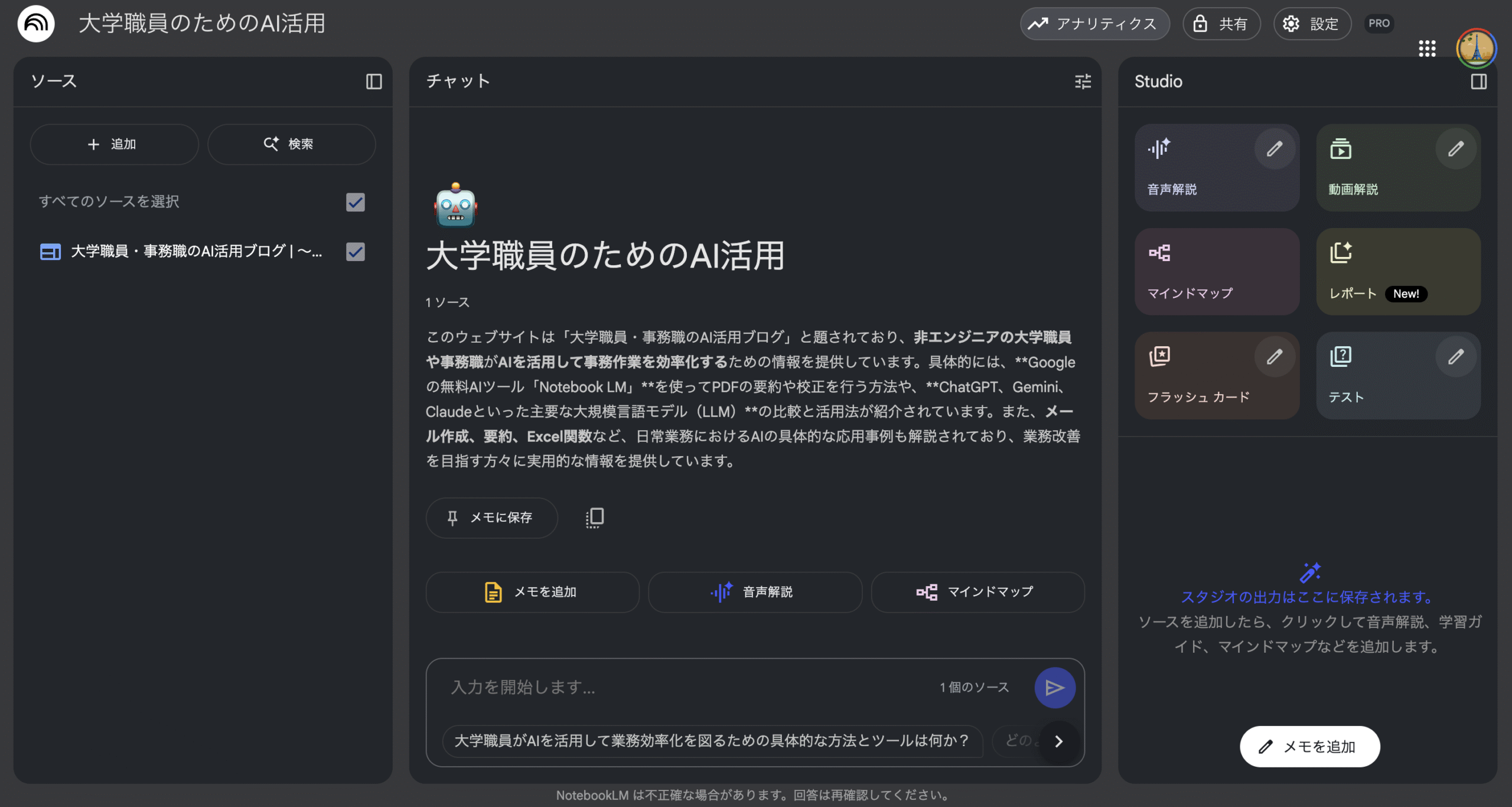Click the New! badge on レポート

[x=1406, y=294]
